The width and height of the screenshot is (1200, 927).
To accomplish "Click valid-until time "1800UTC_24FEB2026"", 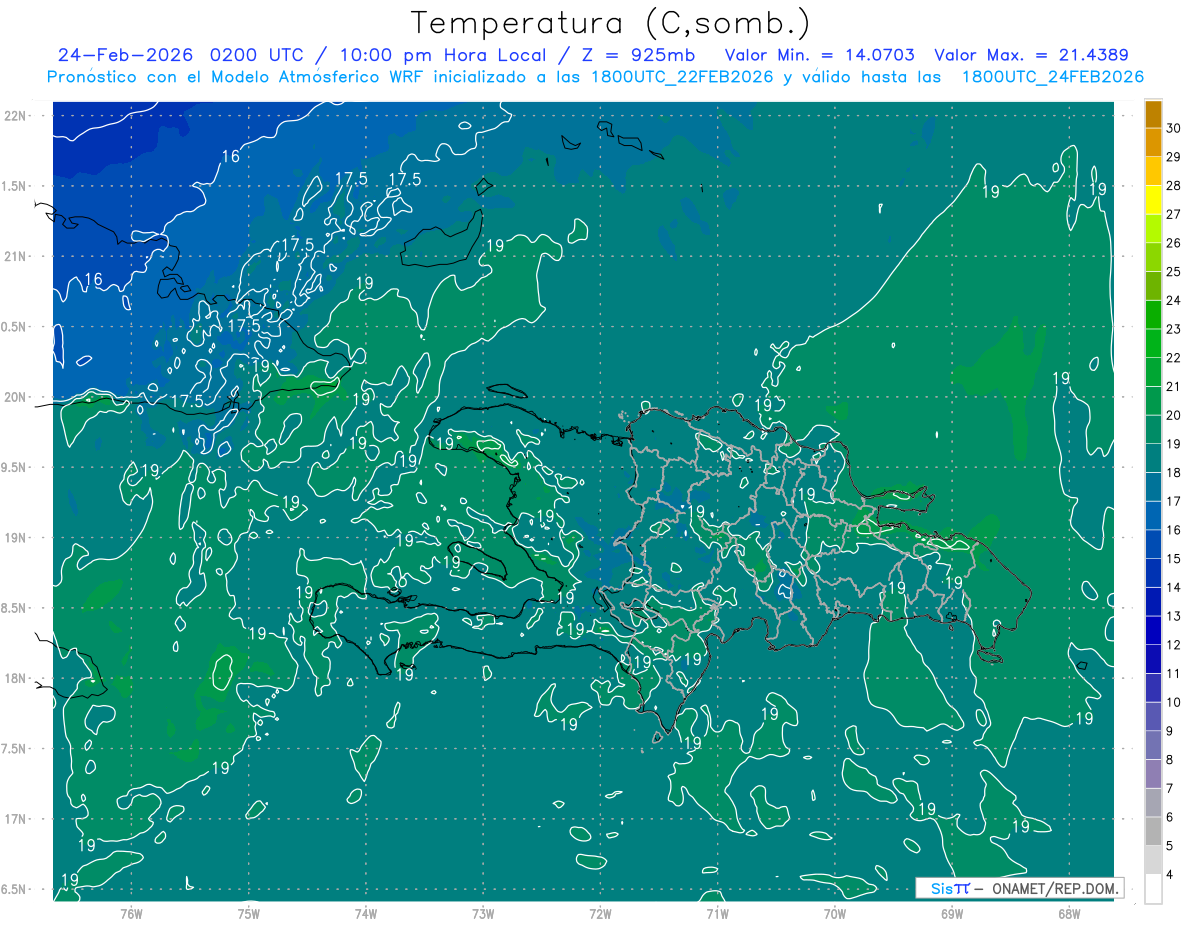I will click(x=1052, y=77).
